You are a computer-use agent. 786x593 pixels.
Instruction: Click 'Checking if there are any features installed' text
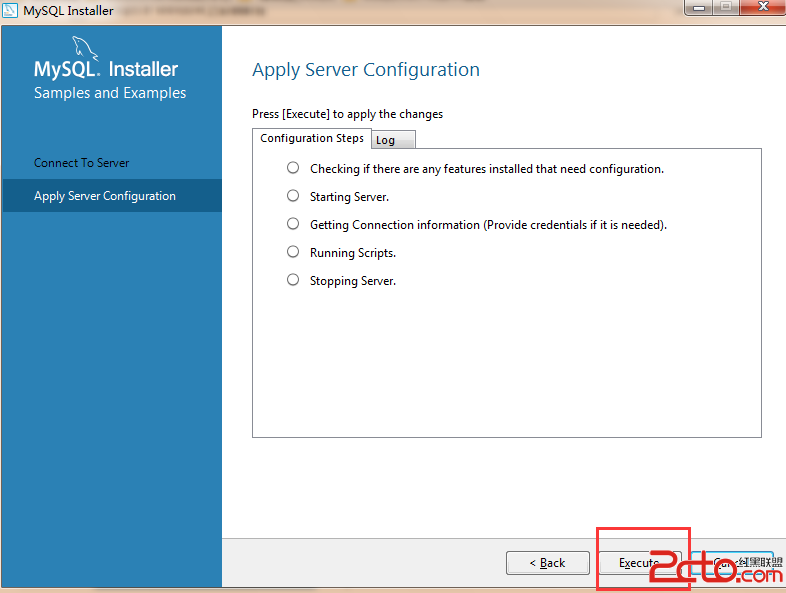tap(487, 169)
